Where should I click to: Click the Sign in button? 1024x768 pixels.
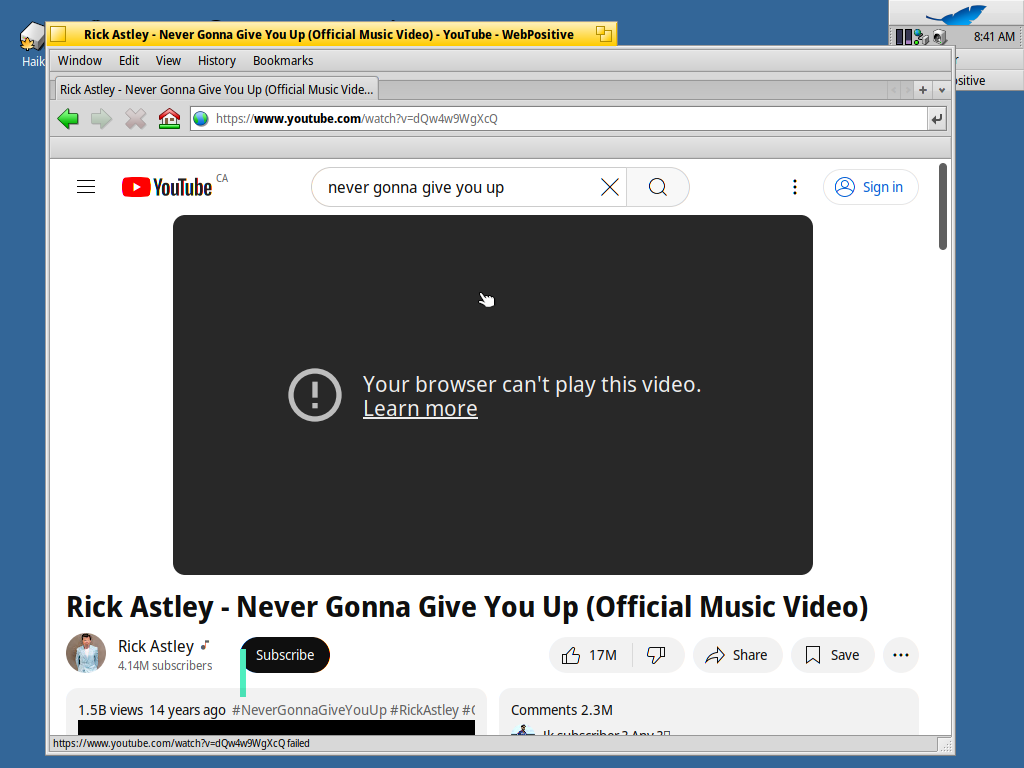pyautogui.click(x=871, y=187)
